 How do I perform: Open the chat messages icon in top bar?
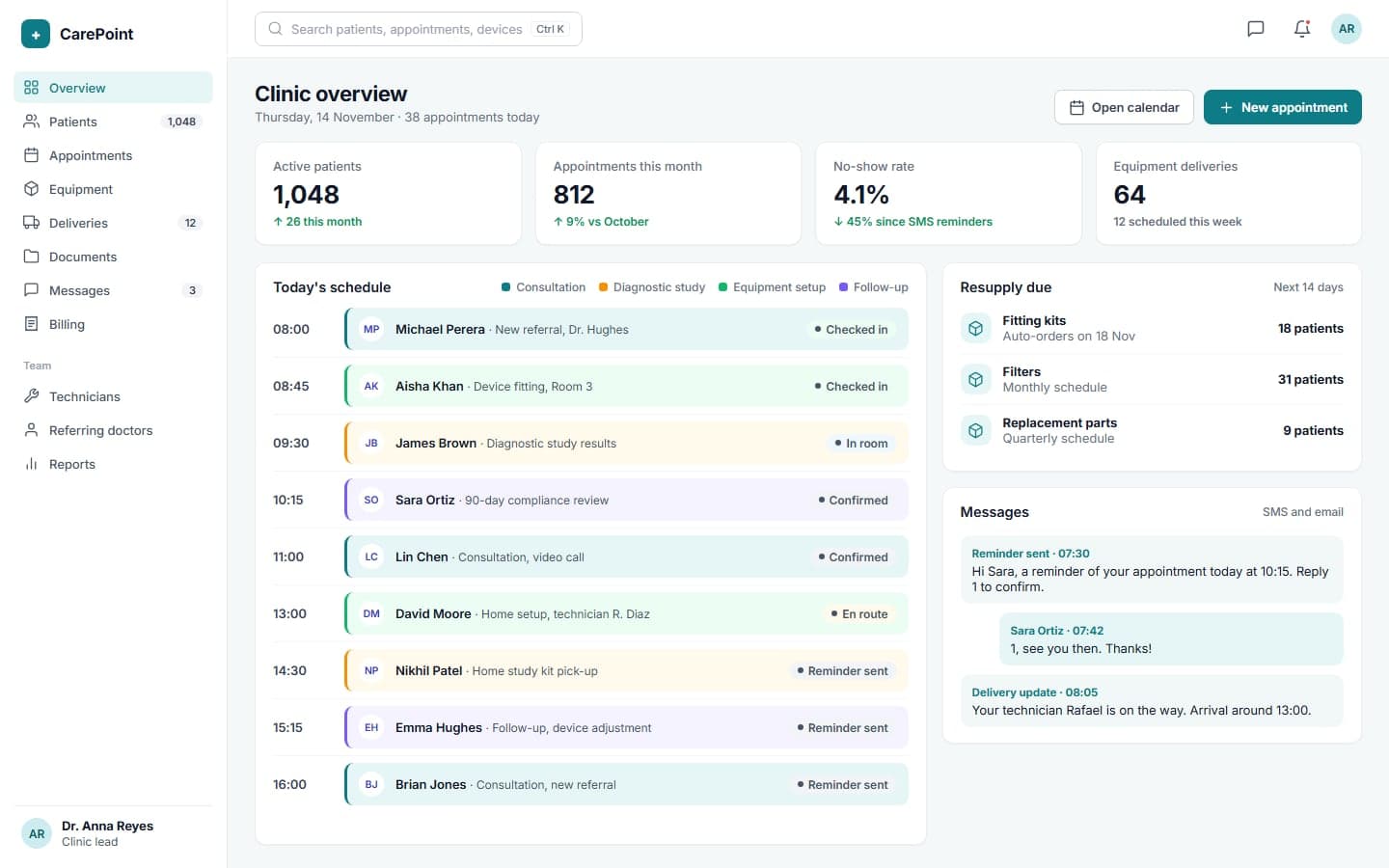tap(1256, 29)
